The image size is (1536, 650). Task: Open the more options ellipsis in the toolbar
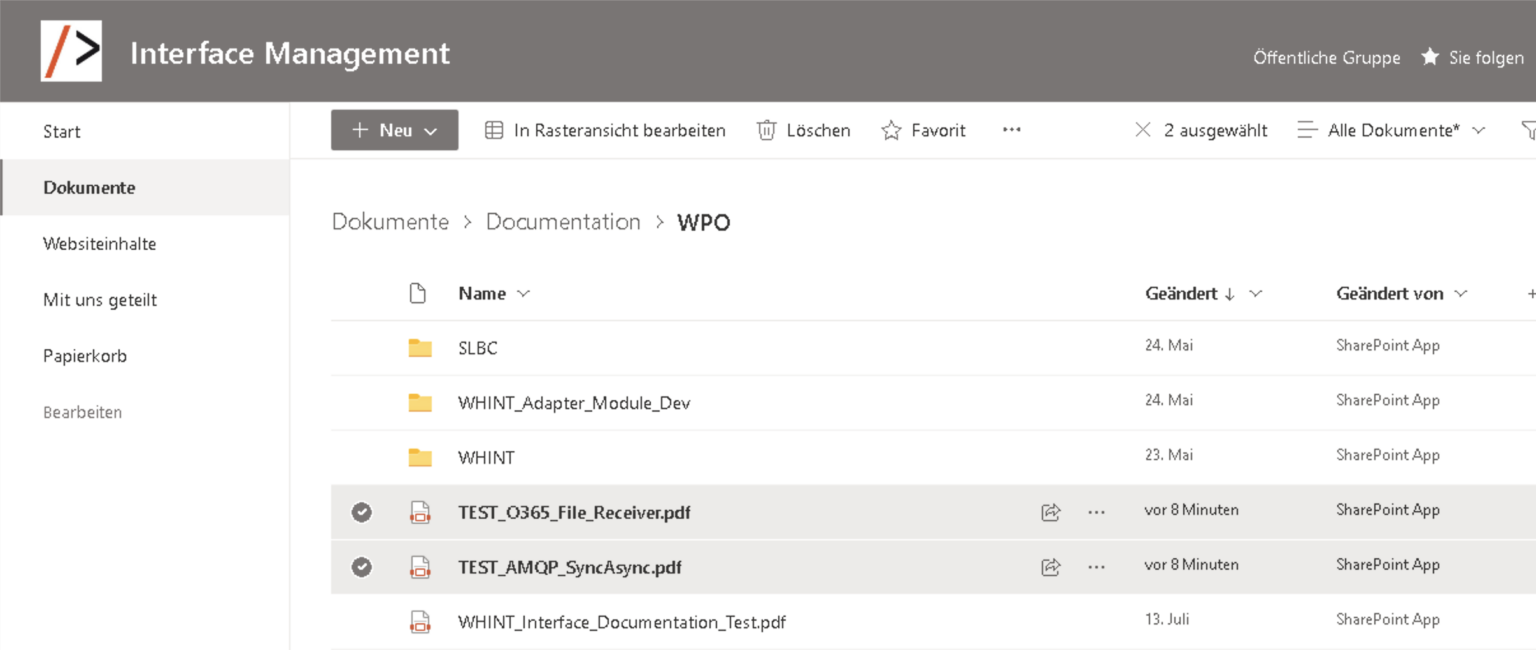click(x=1011, y=130)
